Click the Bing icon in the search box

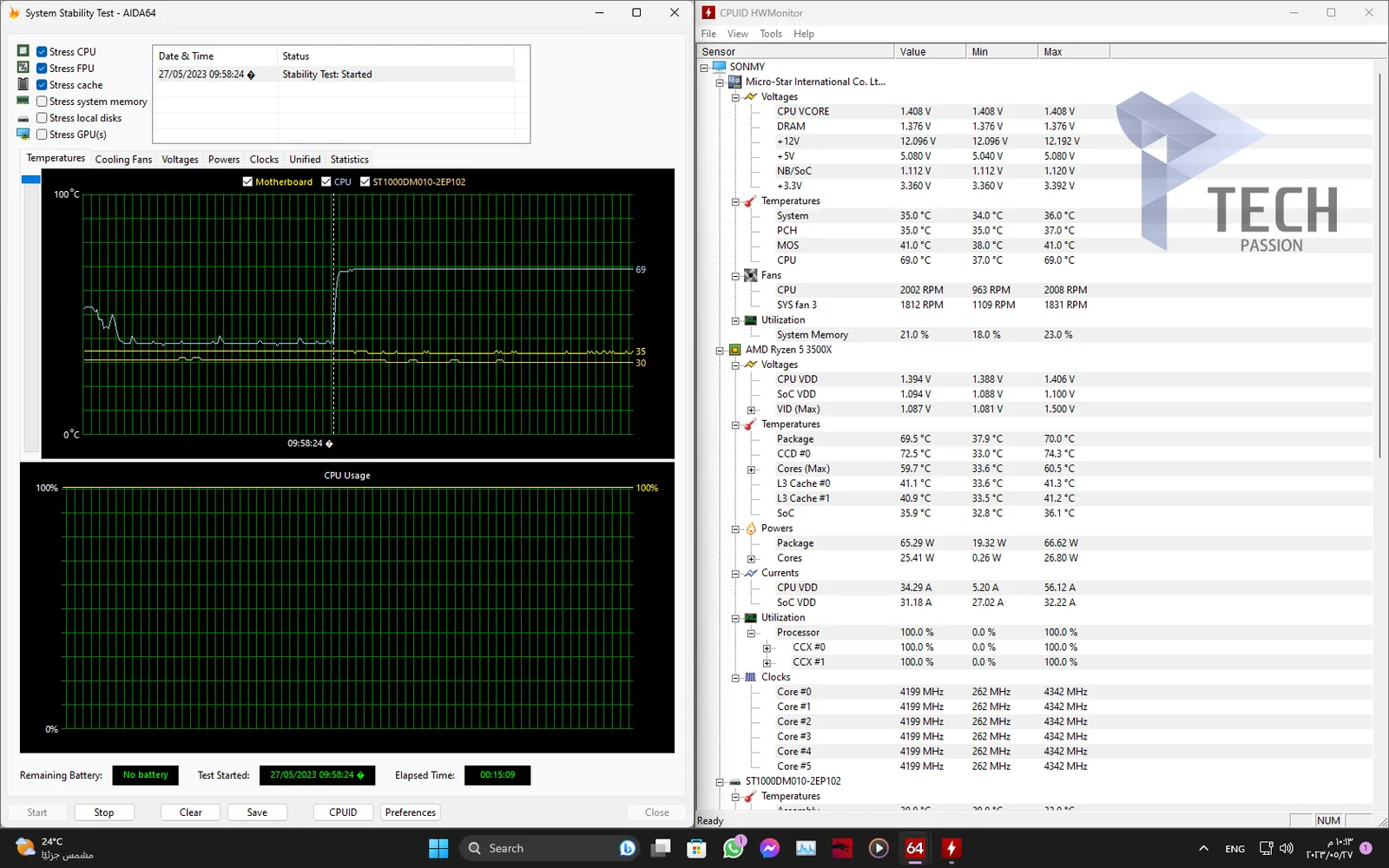[627, 848]
